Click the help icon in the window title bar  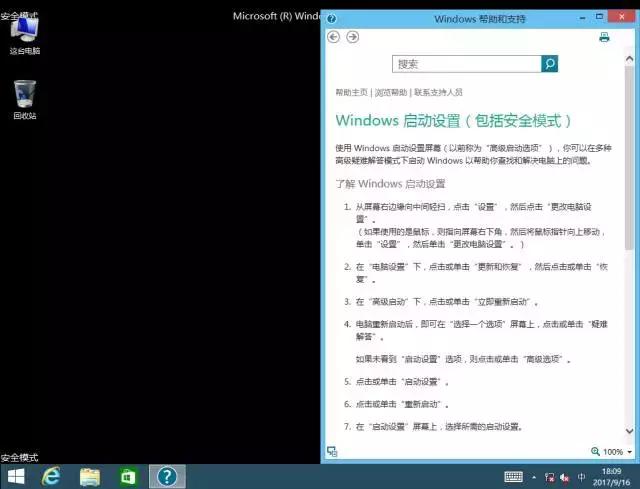pos(331,18)
